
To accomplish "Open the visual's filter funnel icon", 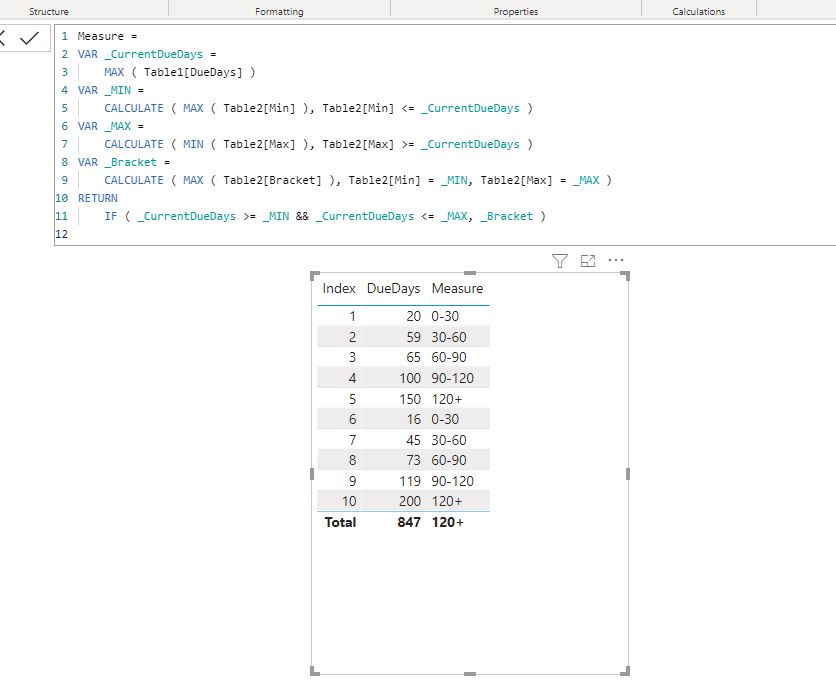I will [x=559, y=261].
